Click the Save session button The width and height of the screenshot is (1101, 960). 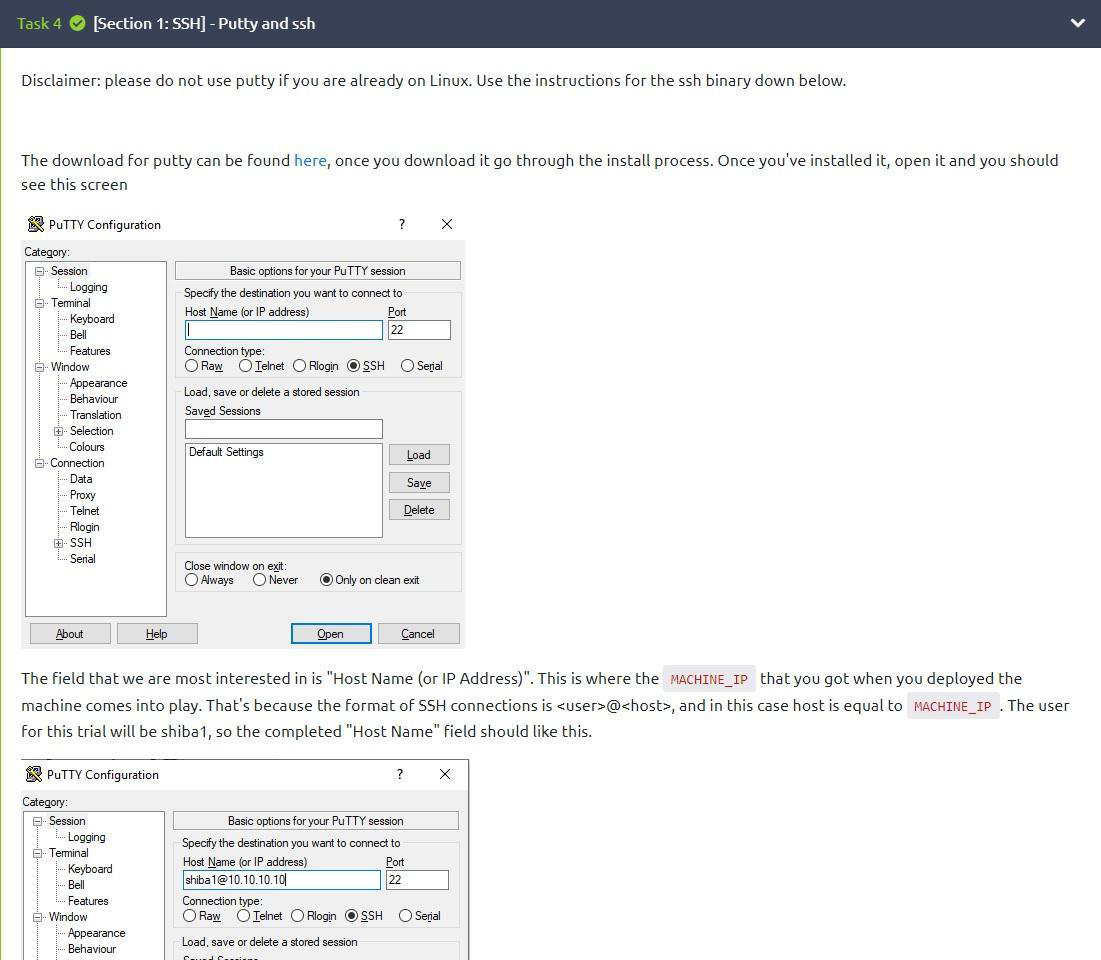tap(419, 483)
